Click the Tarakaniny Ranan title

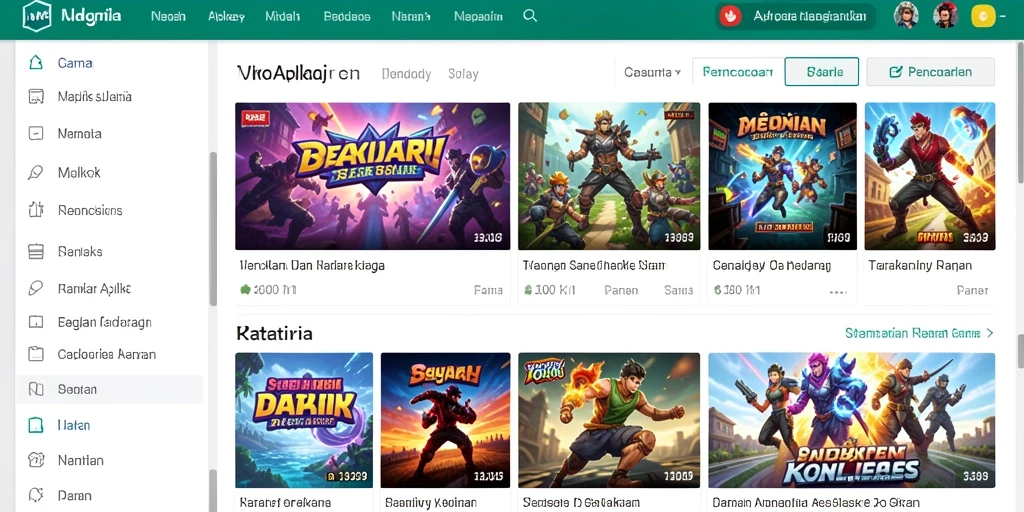click(920, 266)
